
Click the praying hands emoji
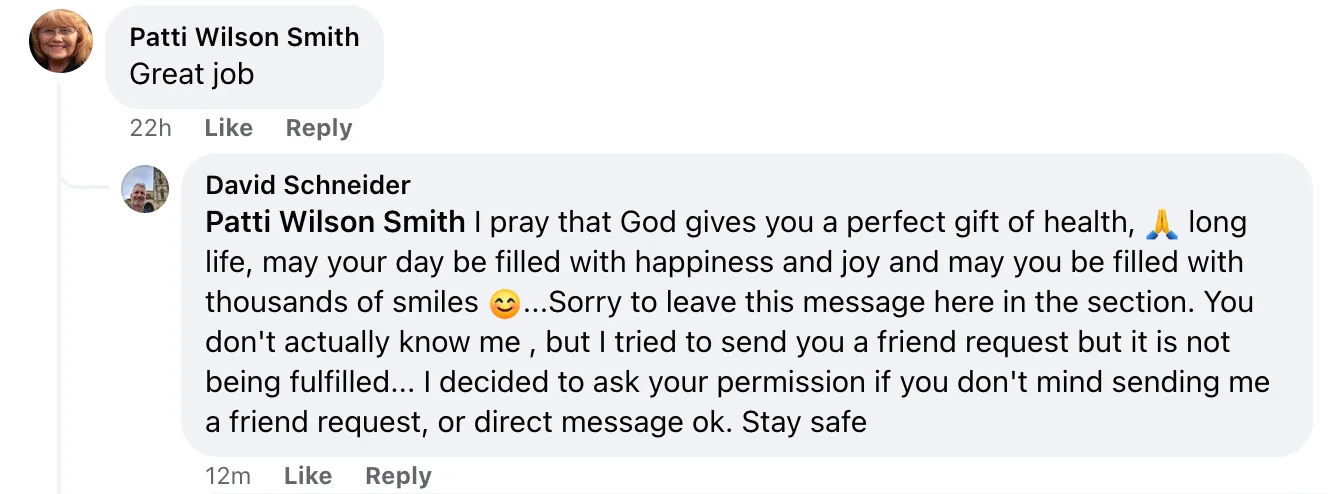pos(1161,222)
